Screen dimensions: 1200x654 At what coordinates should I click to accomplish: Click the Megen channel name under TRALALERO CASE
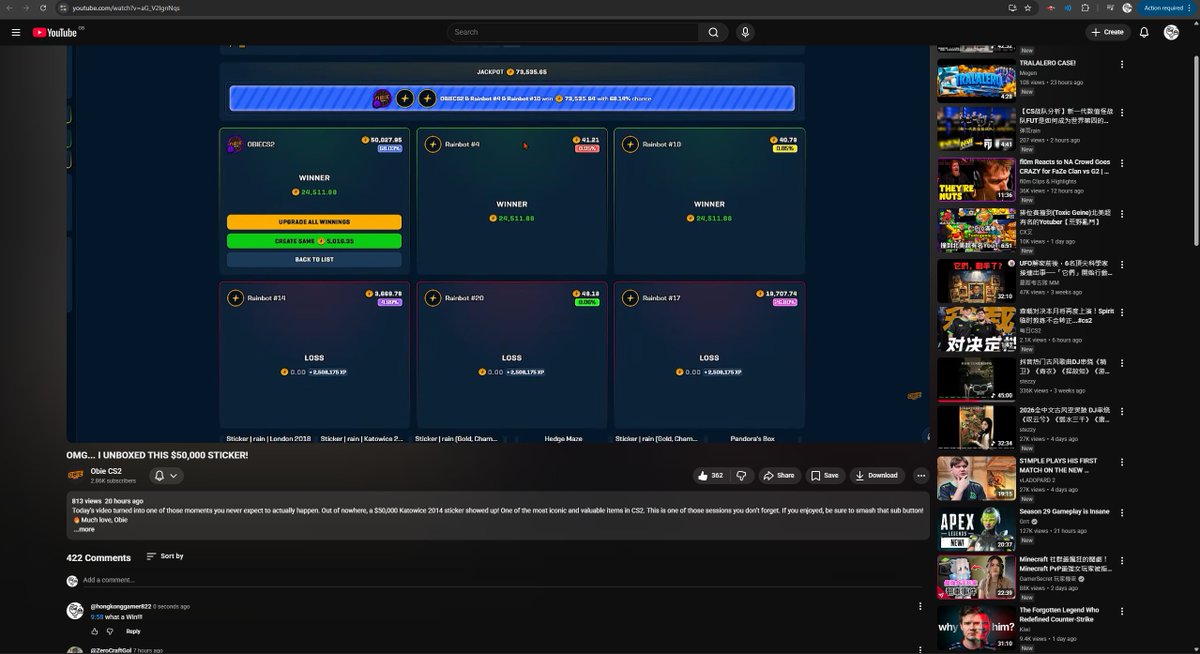(x=1027, y=72)
